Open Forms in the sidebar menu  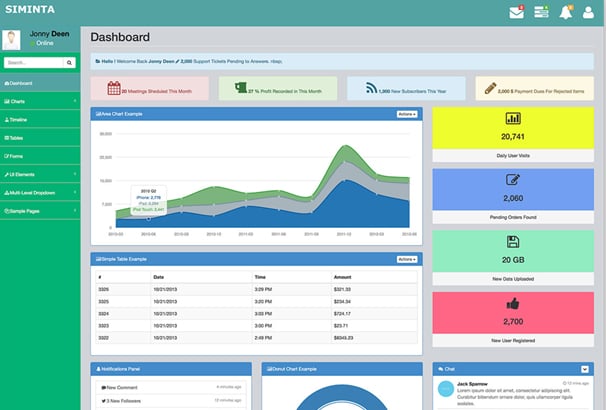40,156
